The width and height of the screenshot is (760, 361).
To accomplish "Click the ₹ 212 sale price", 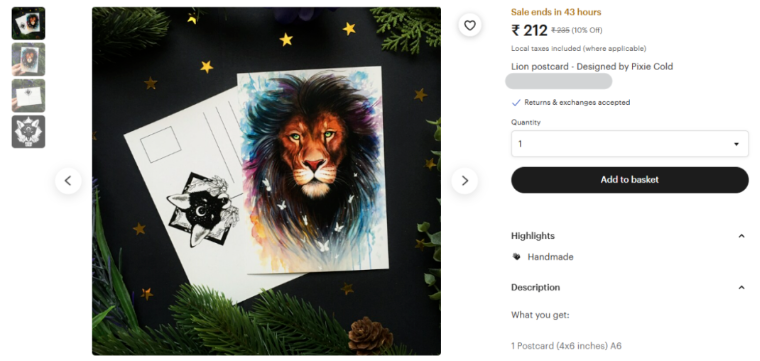I will [x=529, y=31].
